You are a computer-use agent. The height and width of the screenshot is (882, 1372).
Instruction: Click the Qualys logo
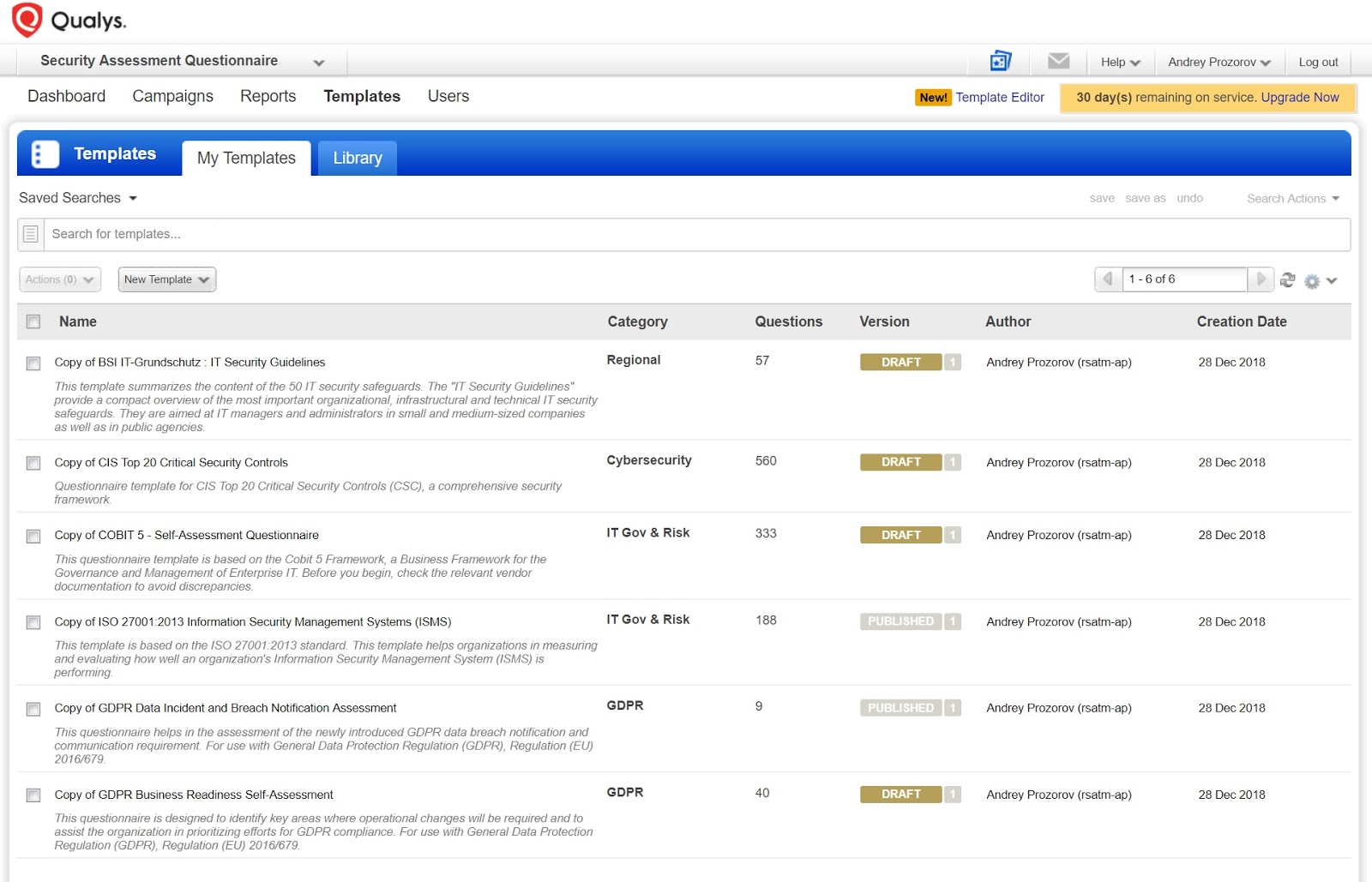coord(69,21)
